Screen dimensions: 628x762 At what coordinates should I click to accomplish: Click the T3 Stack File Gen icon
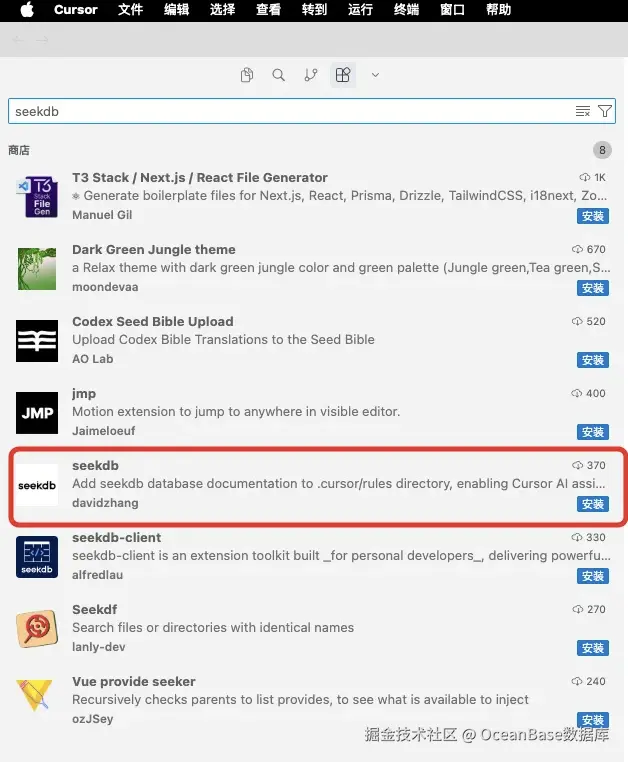(37, 196)
